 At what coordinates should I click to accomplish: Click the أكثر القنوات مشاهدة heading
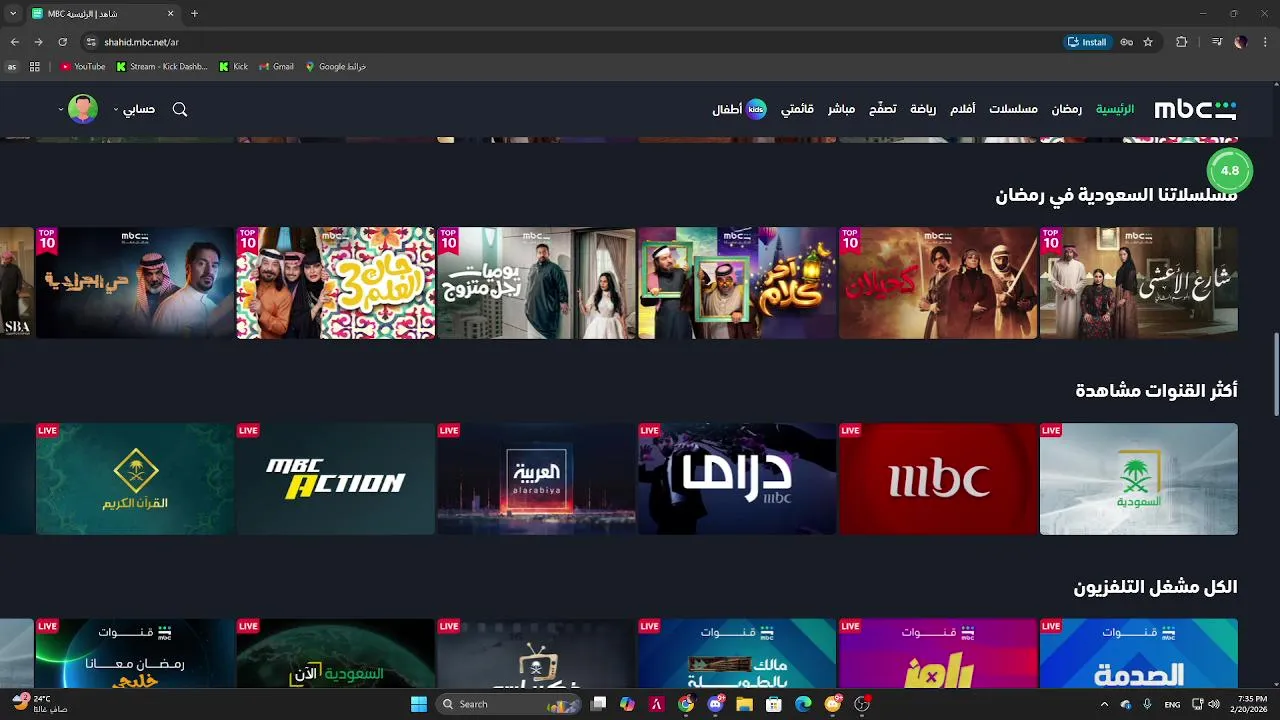tap(1156, 391)
